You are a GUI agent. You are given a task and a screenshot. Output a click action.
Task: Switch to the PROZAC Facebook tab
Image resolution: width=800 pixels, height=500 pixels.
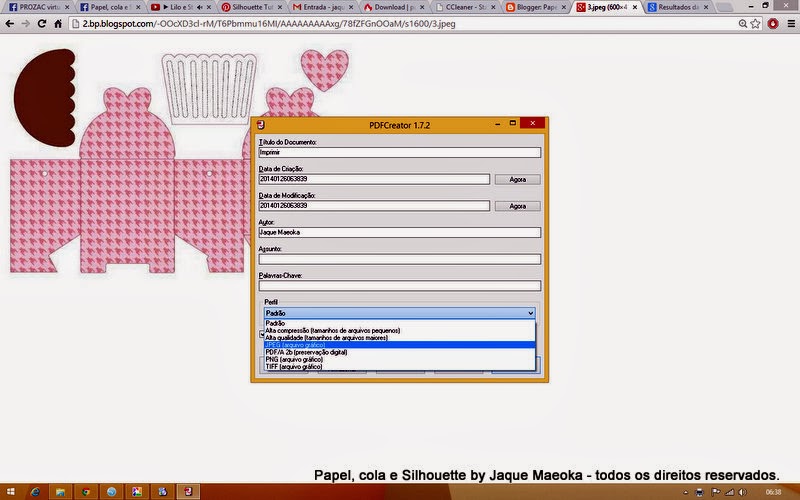pyautogui.click(x=39, y=7)
